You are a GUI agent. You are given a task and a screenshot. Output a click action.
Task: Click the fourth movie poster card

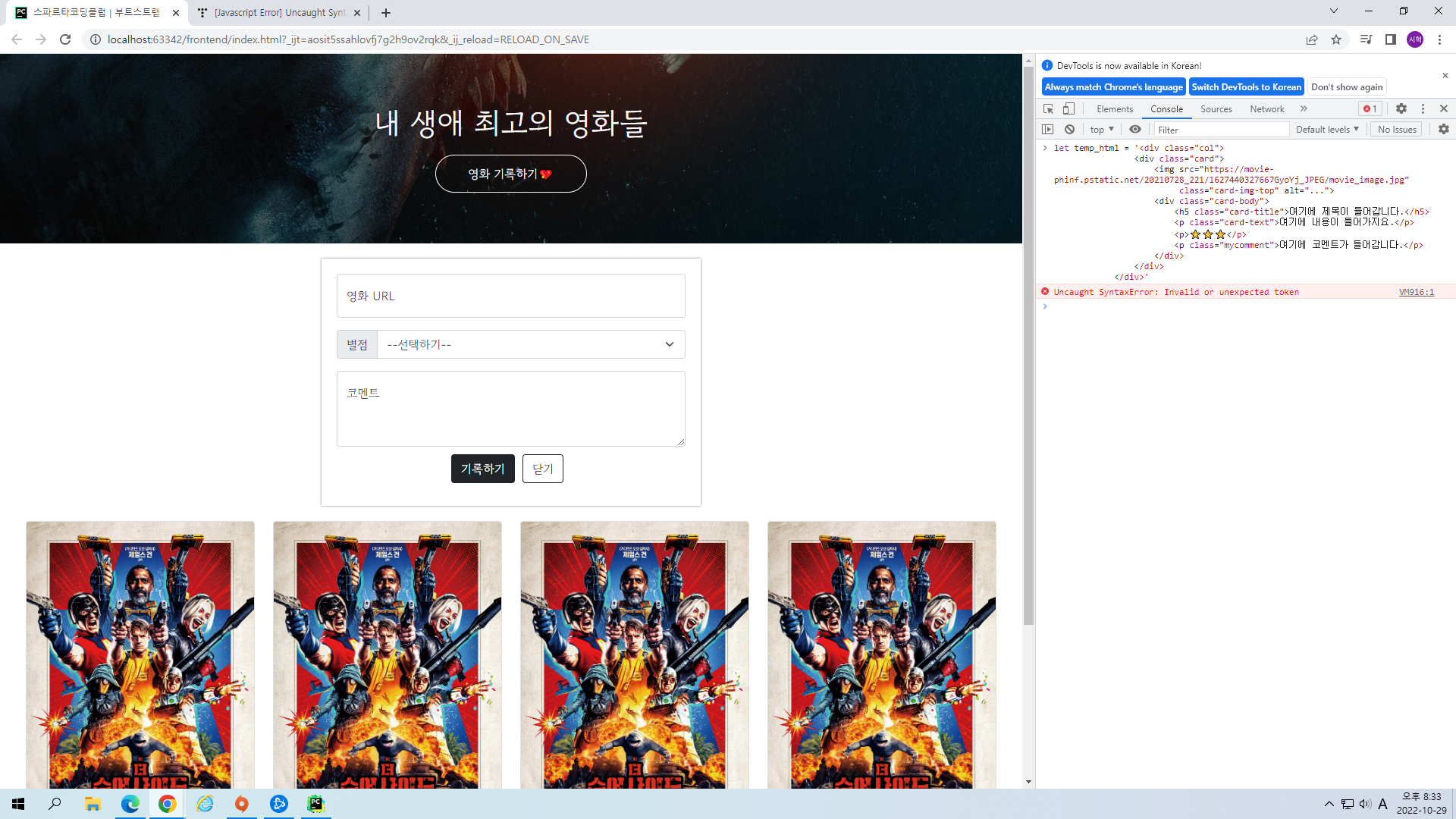point(882,654)
